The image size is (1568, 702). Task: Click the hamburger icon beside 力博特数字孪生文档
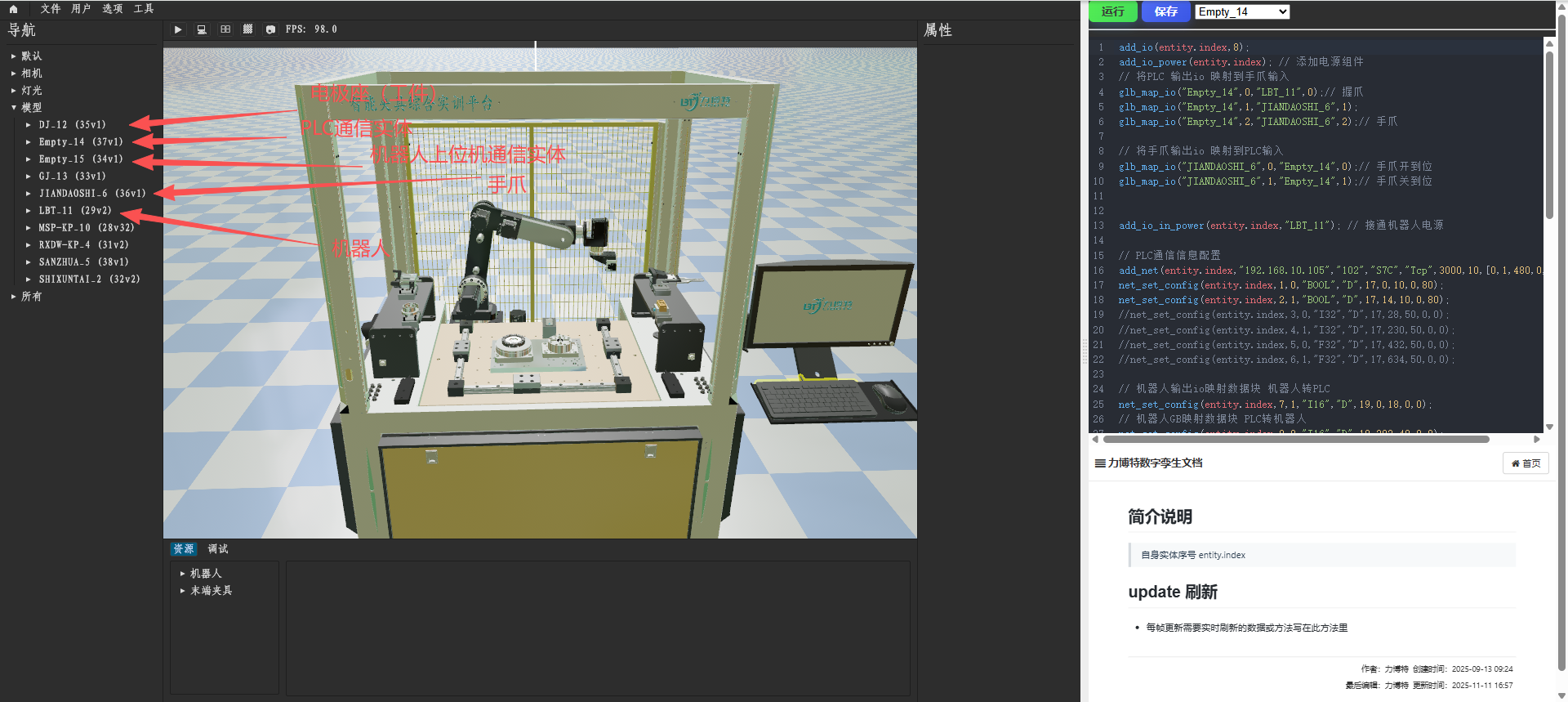point(1100,463)
